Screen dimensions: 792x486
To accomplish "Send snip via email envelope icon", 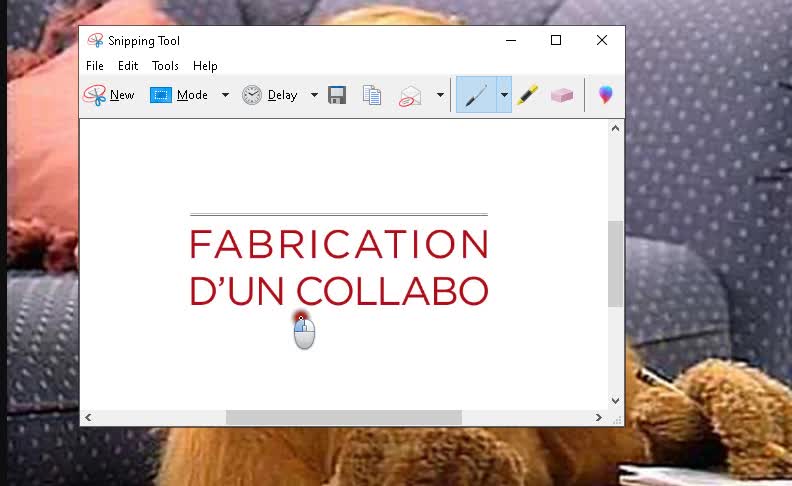I will coord(410,95).
